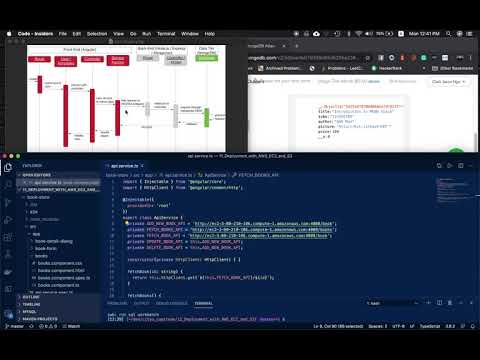Open the Help menu
The height and width of the screenshot is (360, 480).
coord(210,34)
